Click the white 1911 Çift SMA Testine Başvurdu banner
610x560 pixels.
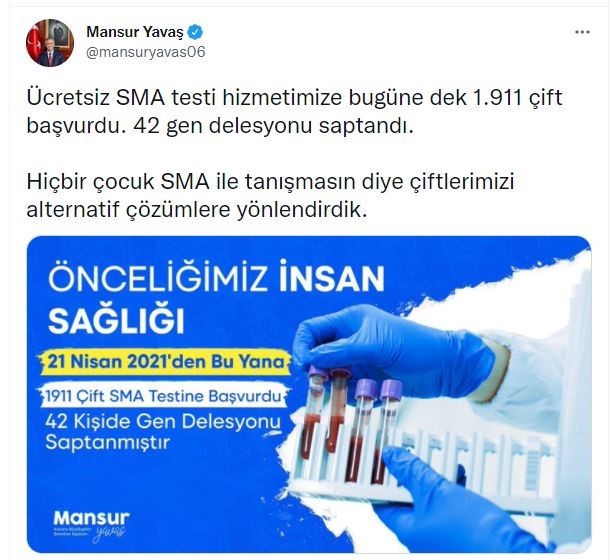click(x=163, y=396)
